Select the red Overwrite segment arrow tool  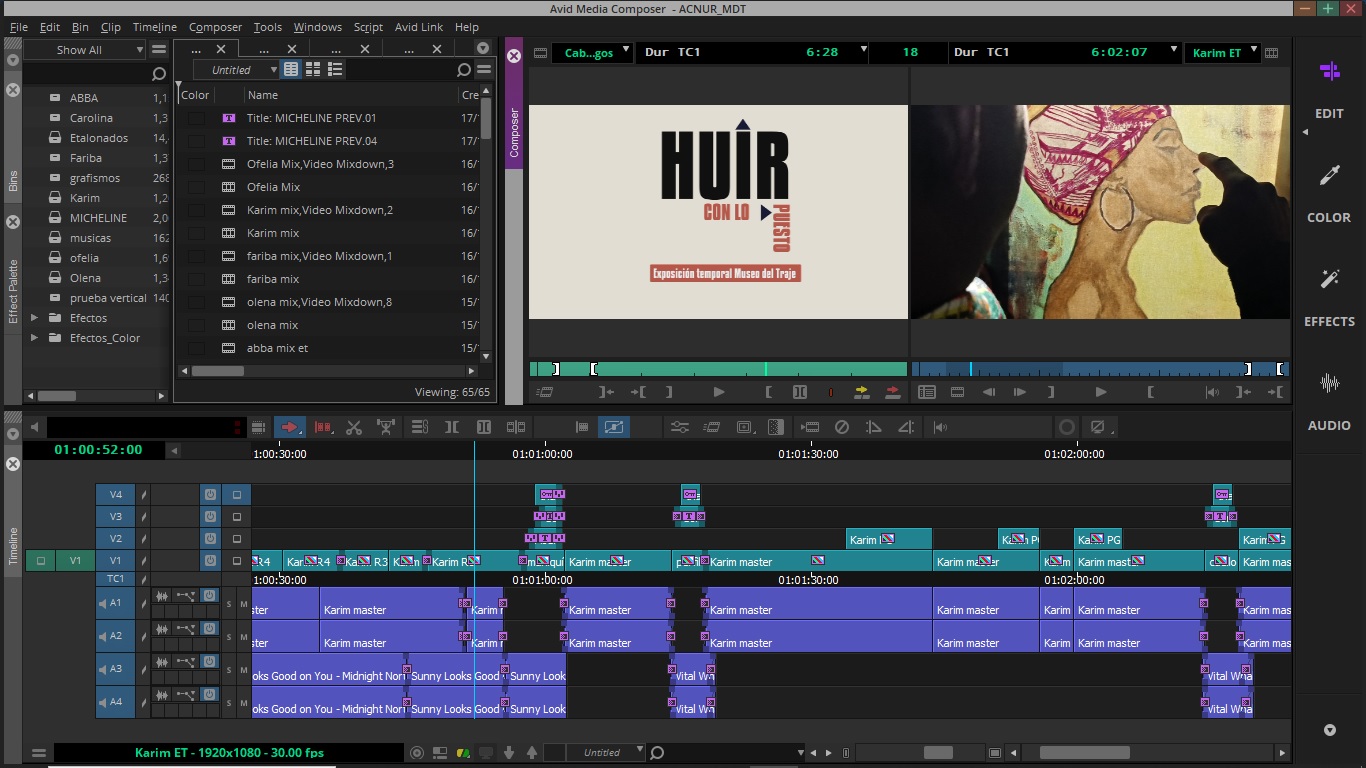pyautogui.click(x=290, y=427)
